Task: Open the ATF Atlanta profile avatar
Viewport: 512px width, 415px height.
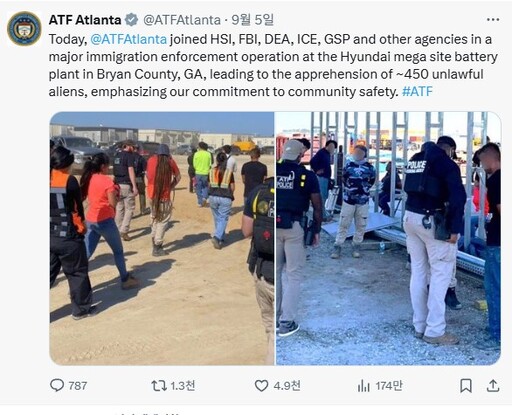Action: (24, 29)
